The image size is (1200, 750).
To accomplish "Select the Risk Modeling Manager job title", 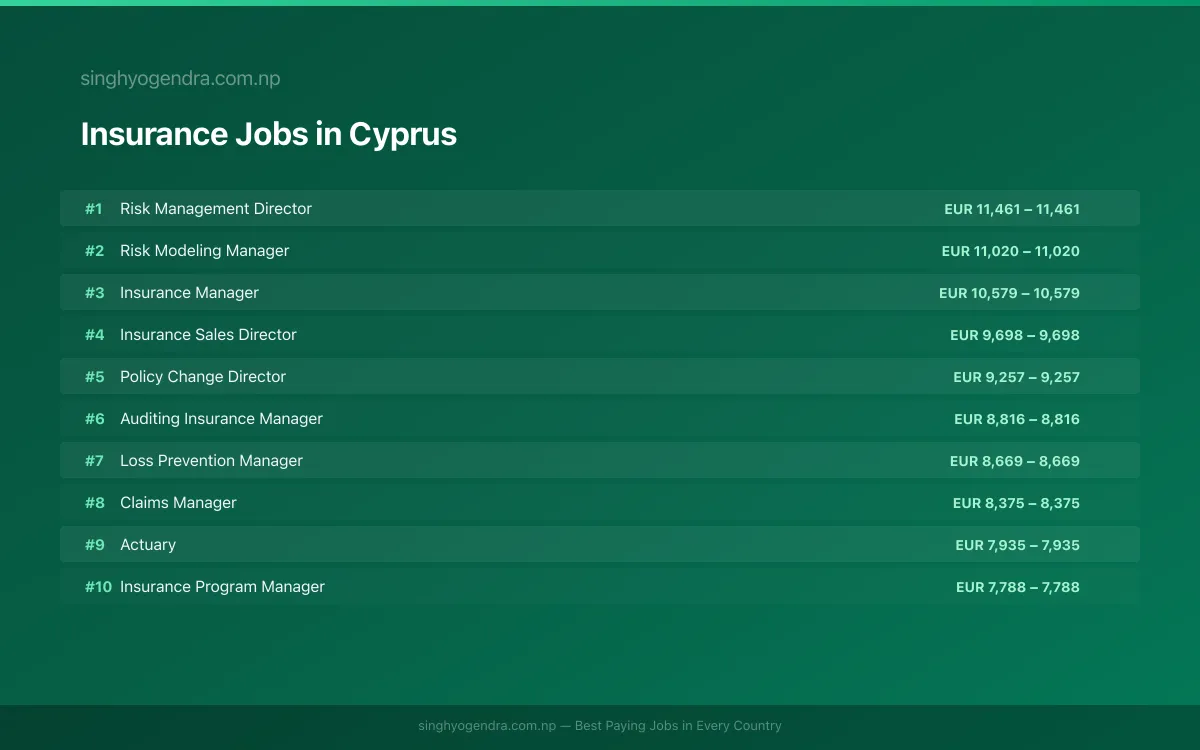I will [204, 251].
